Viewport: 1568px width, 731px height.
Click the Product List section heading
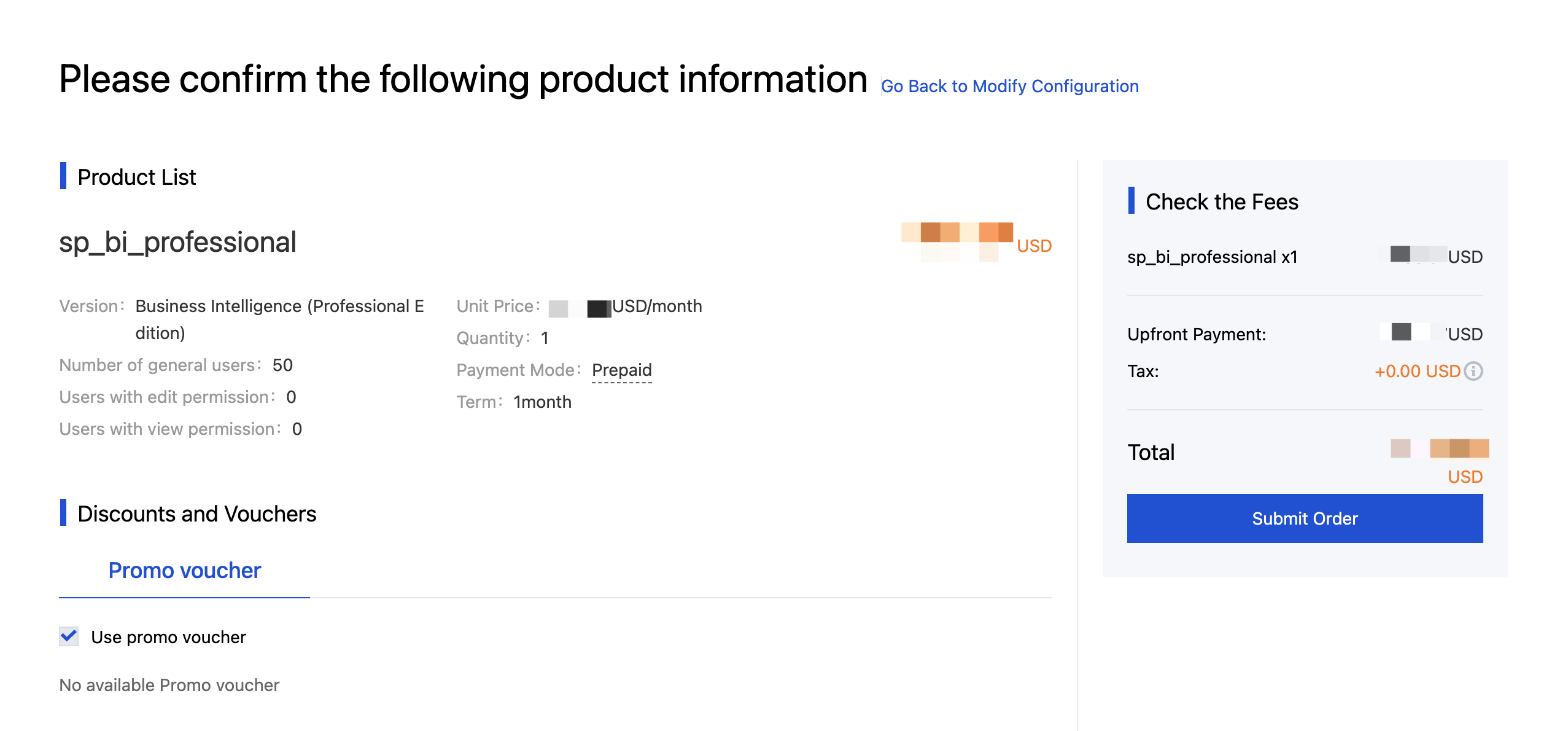point(136,178)
